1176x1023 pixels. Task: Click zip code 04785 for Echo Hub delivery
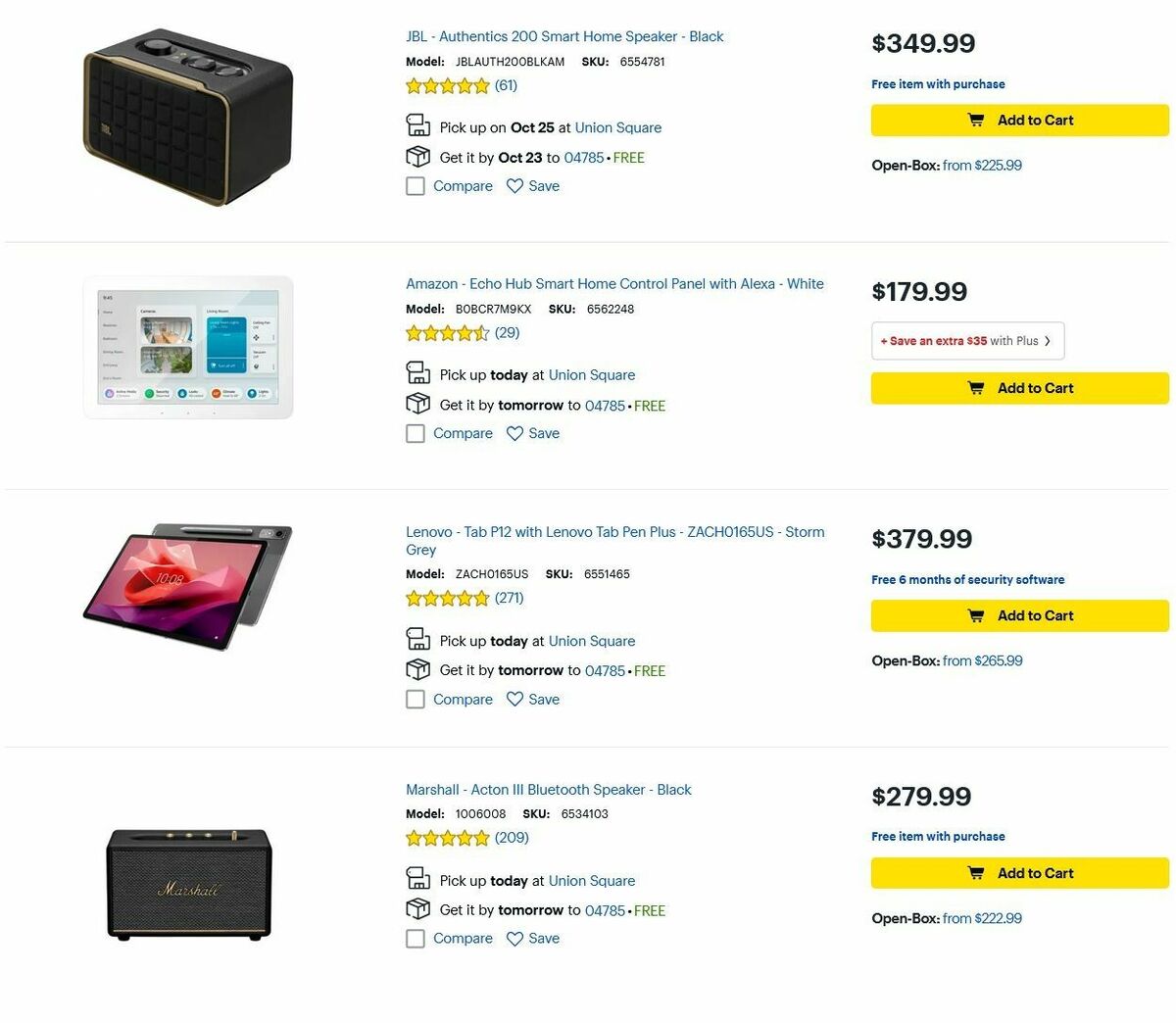pyautogui.click(x=606, y=404)
